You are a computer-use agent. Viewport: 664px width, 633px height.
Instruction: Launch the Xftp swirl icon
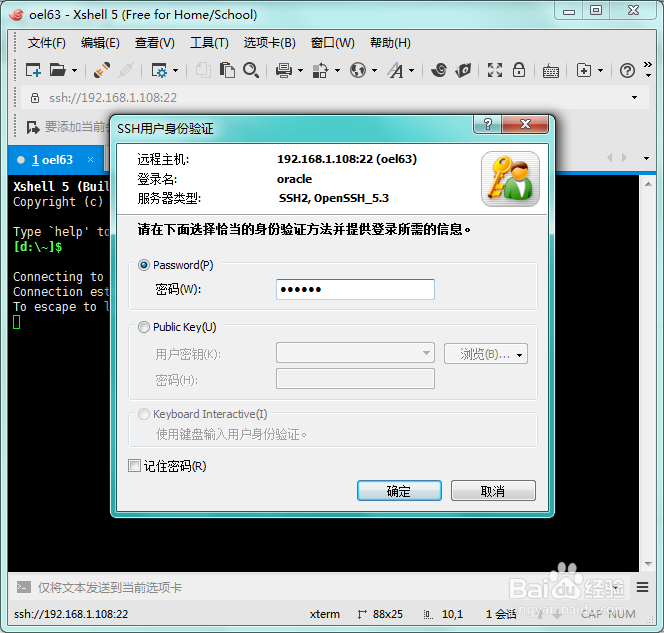click(440, 70)
